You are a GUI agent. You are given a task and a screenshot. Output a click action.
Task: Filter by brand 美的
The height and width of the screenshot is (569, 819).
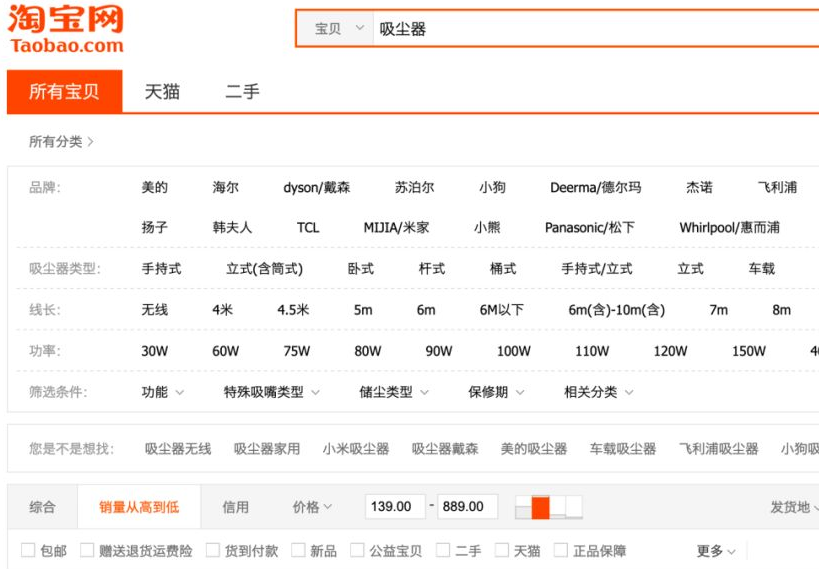point(155,187)
